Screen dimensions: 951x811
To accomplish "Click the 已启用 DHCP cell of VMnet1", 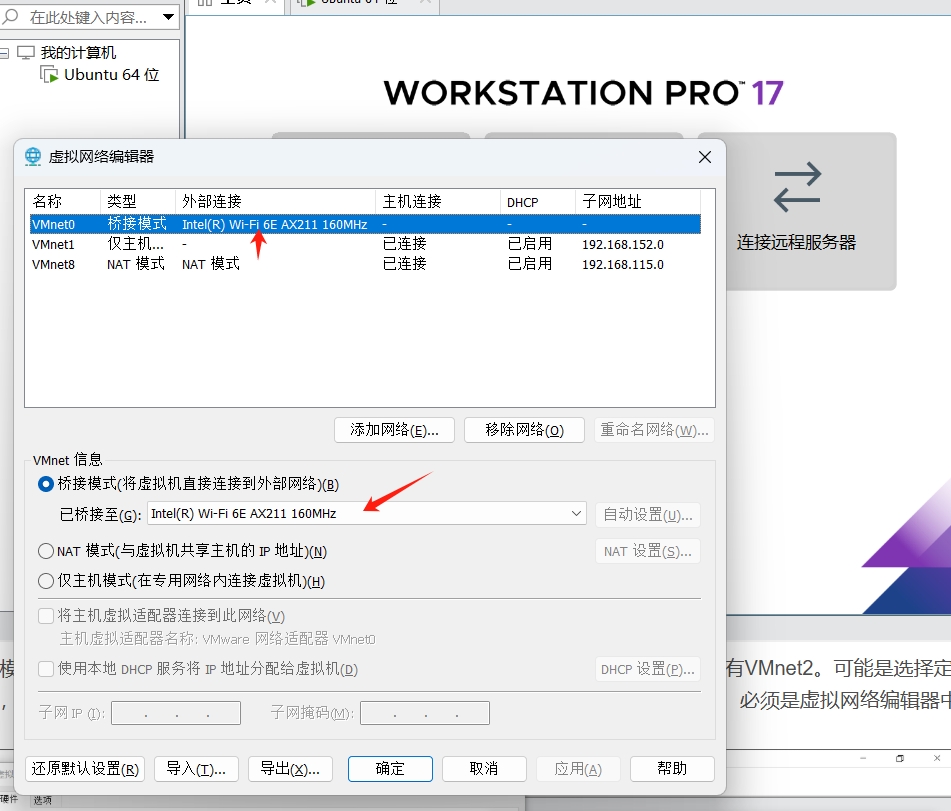I will tap(530, 244).
